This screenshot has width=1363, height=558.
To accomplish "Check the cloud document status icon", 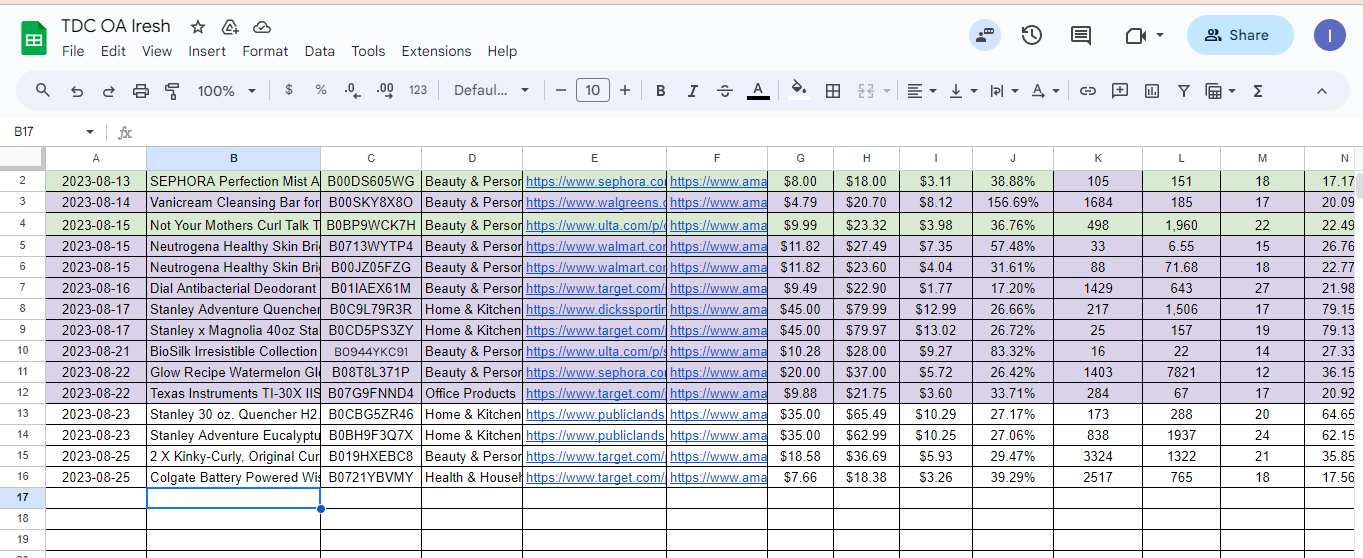I will [x=262, y=27].
